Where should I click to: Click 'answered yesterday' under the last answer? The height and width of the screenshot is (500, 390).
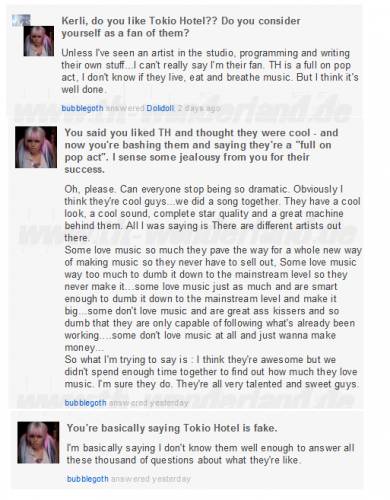(151, 479)
